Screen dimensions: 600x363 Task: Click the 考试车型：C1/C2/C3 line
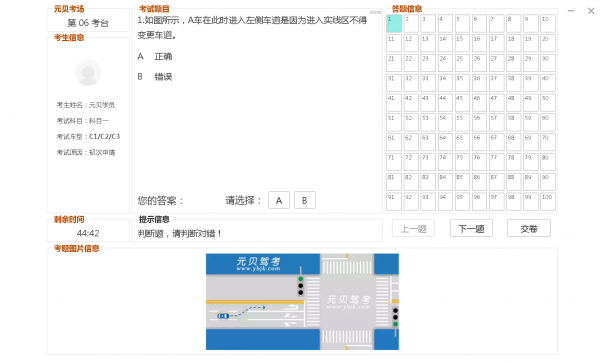[88, 137]
